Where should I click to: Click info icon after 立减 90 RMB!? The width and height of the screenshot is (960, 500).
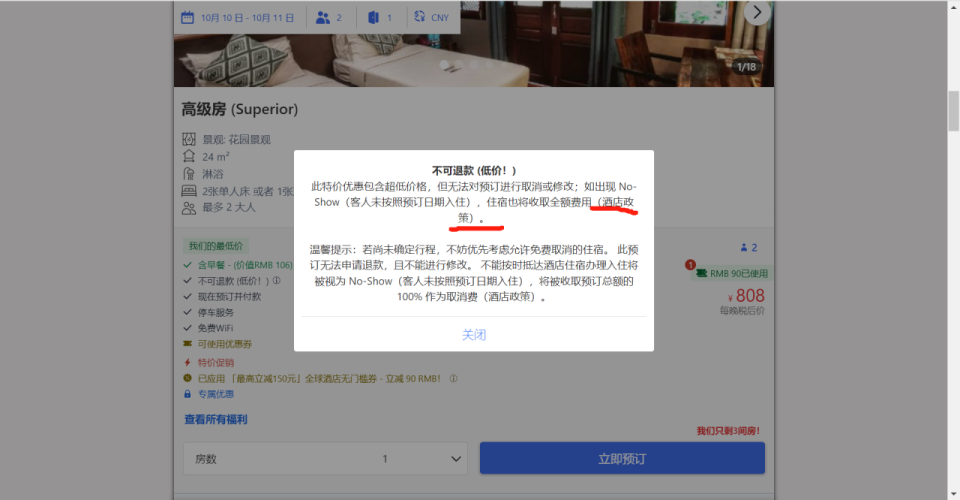[x=454, y=378]
